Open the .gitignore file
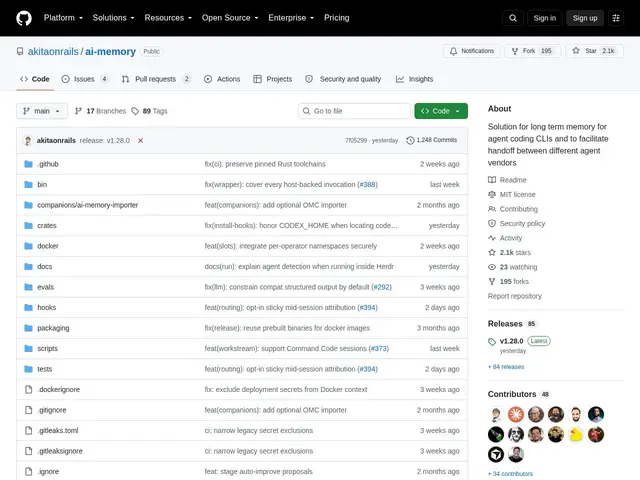The image size is (640, 480). tap(52, 410)
